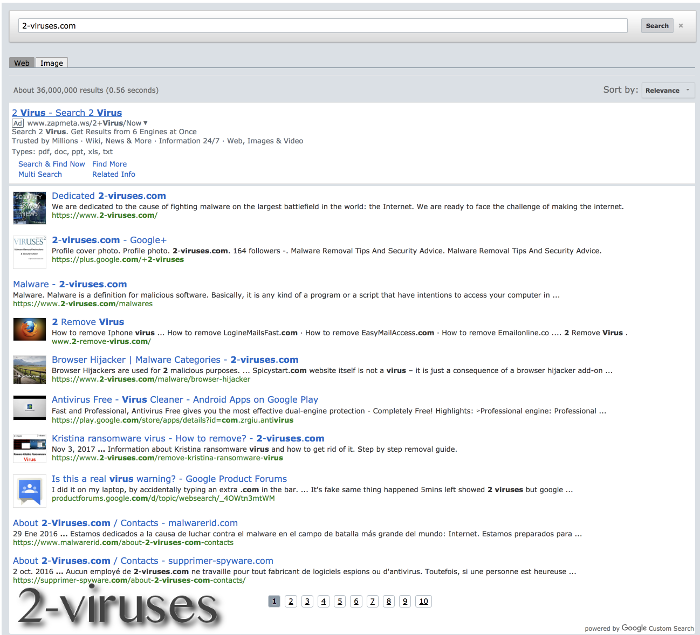Click the supprimer-spyware.com contacts URL
This screenshot has width=700, height=635.
[x=129, y=581]
